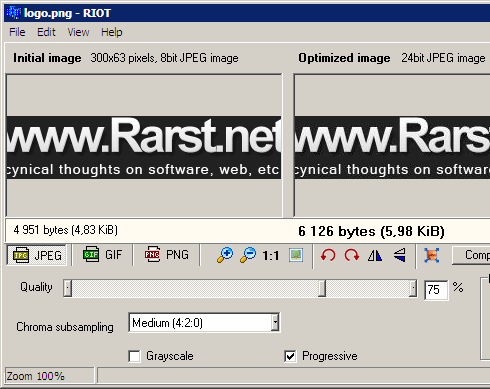Click the "Optimized image" heading
Screen dimensions: 490x389
(344, 58)
